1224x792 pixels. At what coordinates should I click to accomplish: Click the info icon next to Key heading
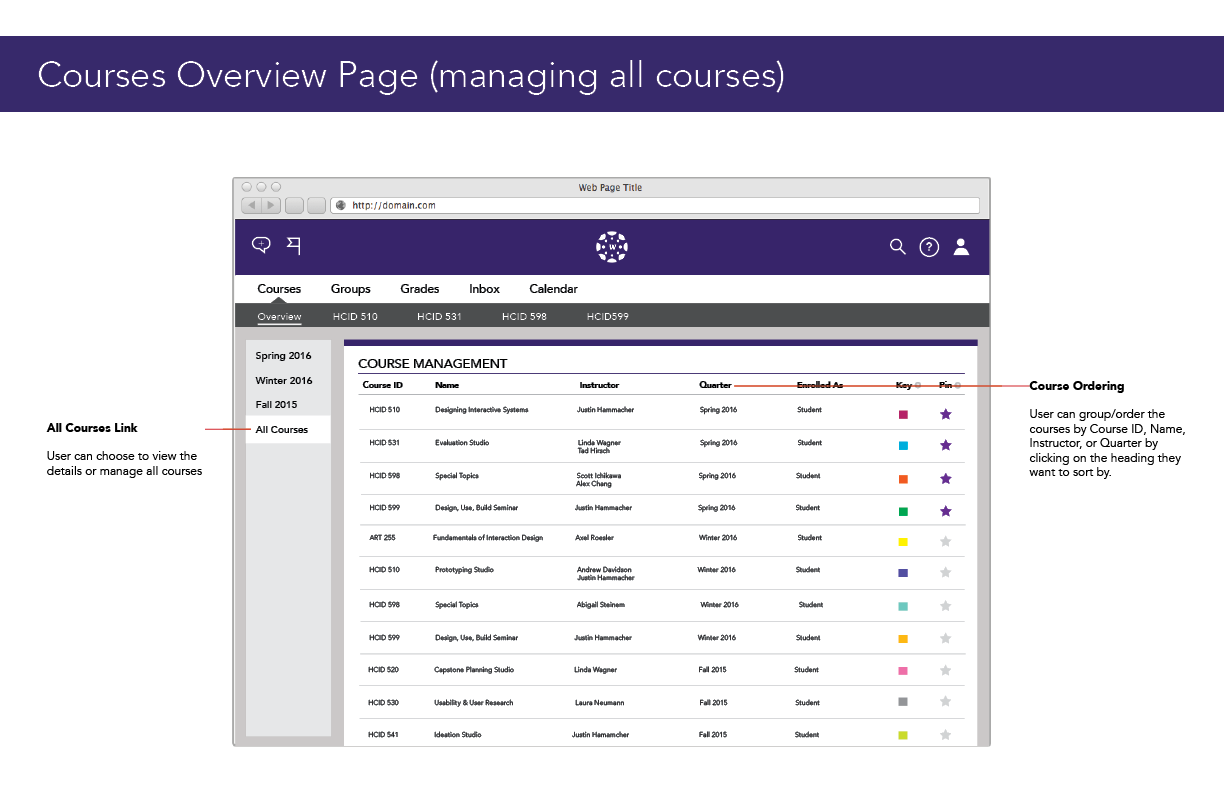coord(918,385)
